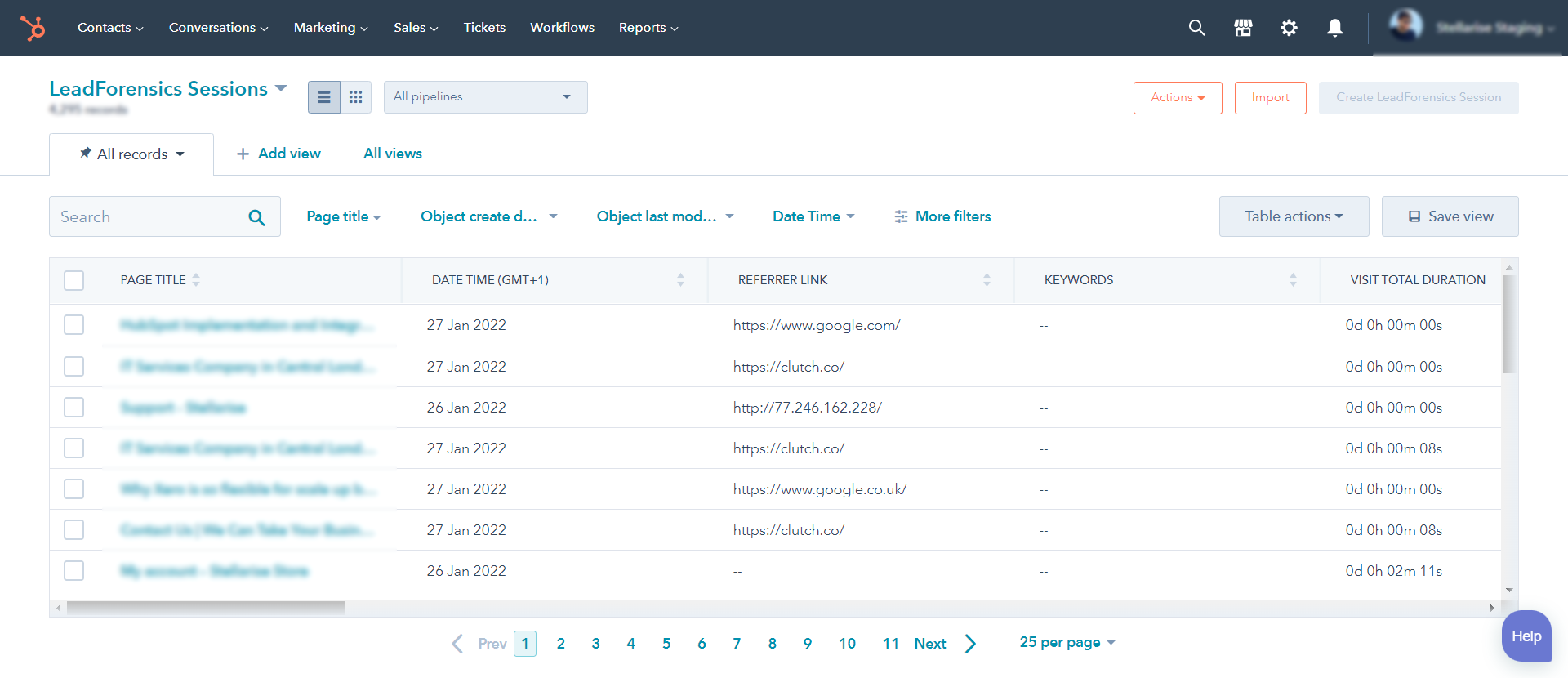
Task: Click the Prev page chevron arrow
Action: [x=457, y=644]
